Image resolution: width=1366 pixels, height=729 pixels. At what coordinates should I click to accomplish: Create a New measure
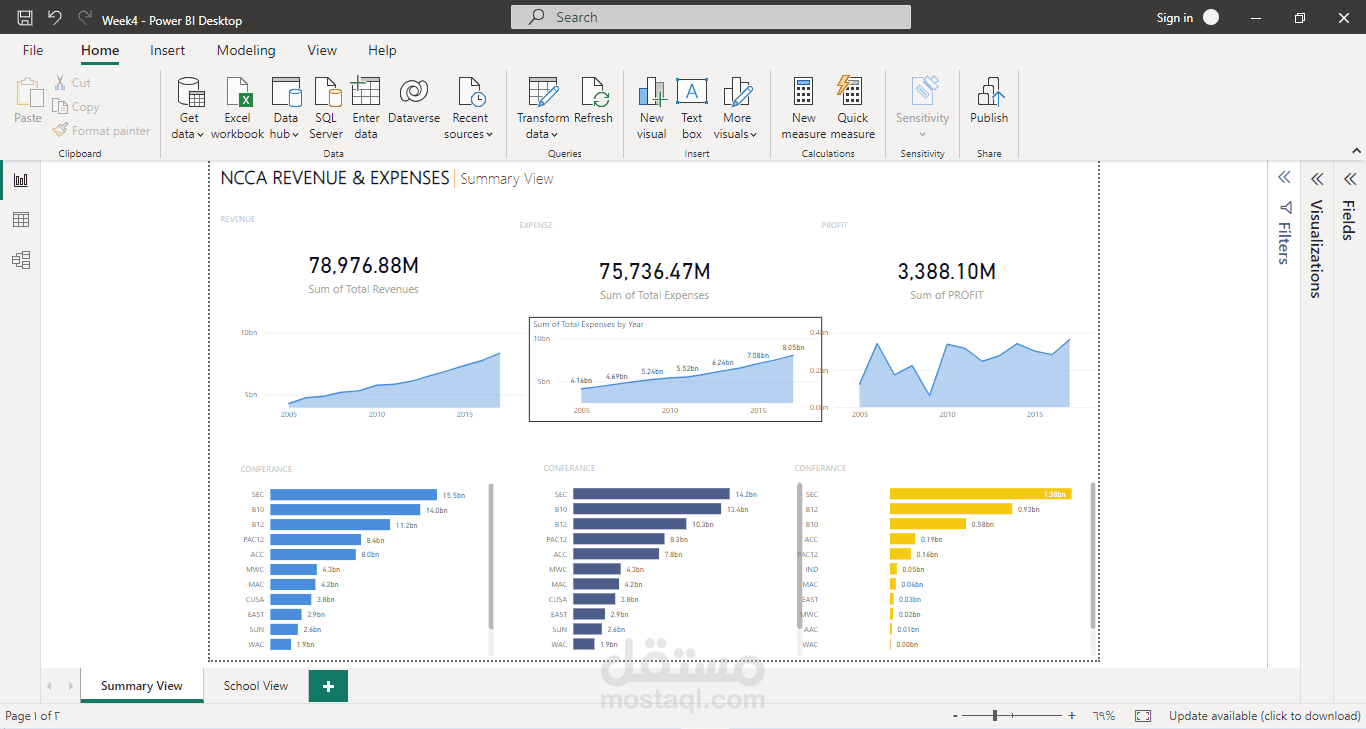804,108
